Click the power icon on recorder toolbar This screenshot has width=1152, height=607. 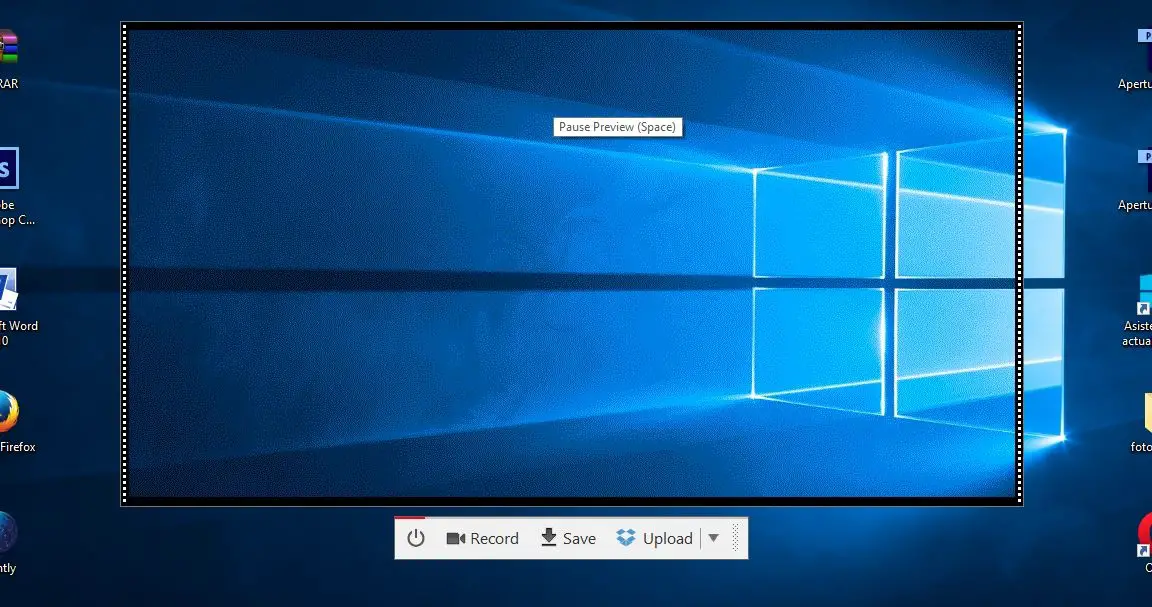click(416, 539)
